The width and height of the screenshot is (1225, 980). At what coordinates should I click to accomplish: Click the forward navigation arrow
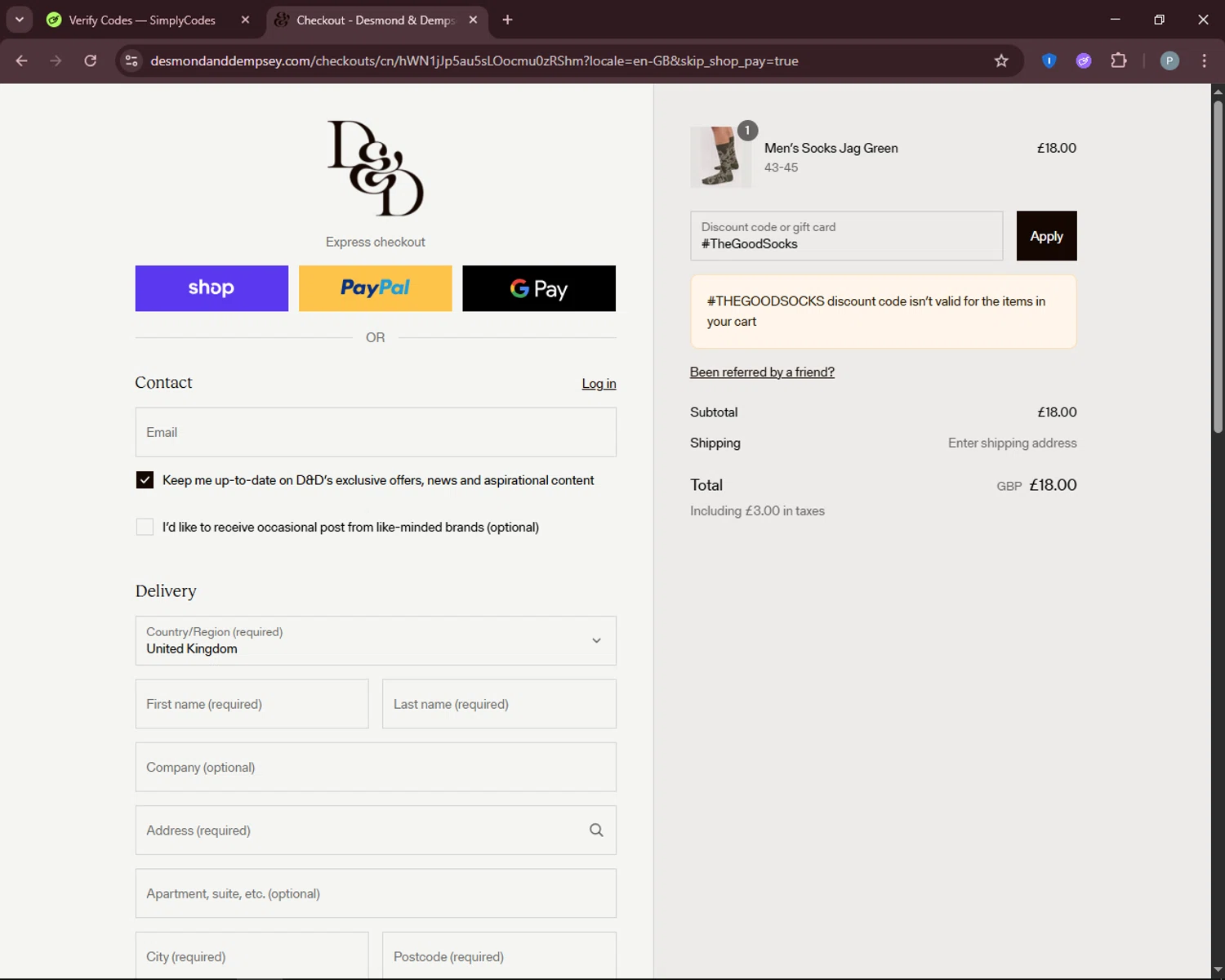(56, 60)
